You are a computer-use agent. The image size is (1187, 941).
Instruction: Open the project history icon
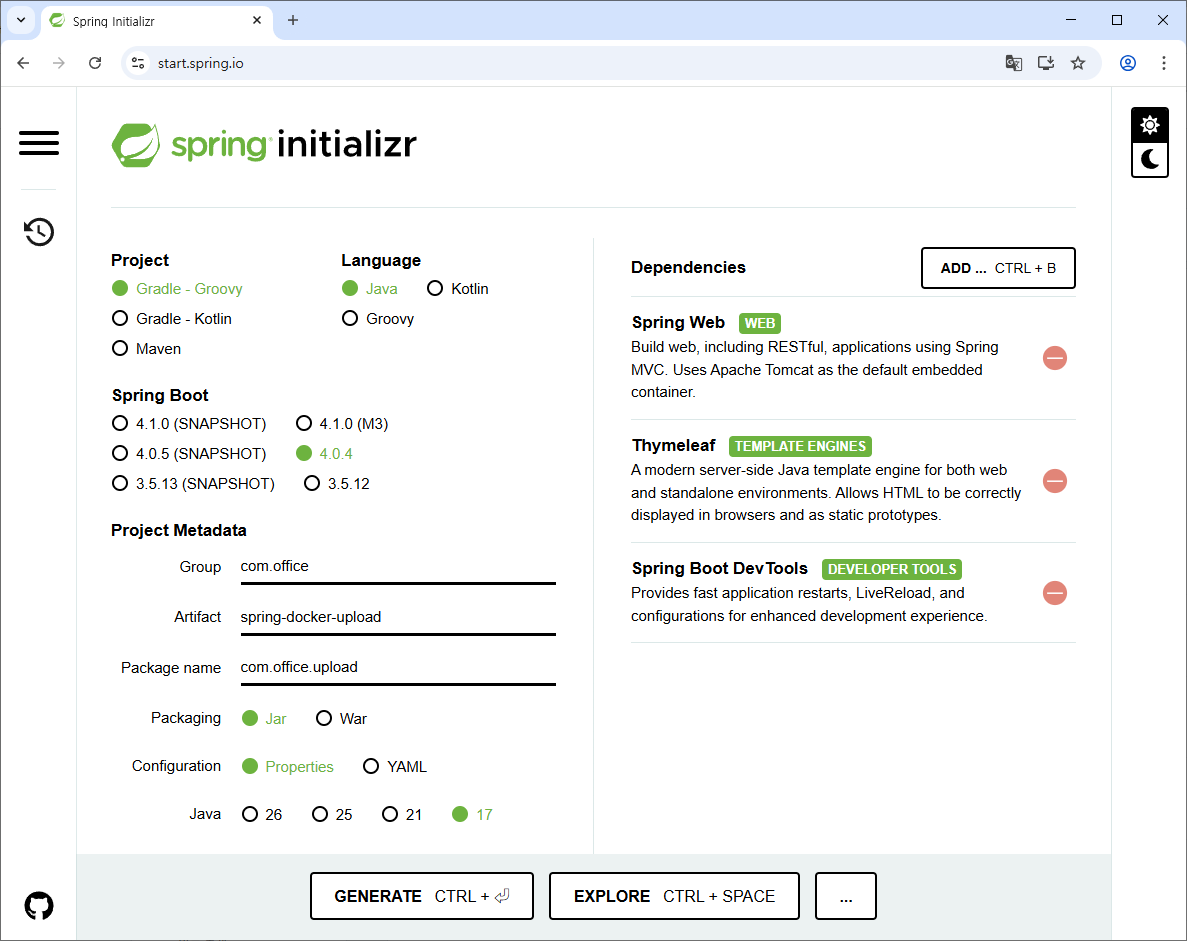[x=39, y=232]
